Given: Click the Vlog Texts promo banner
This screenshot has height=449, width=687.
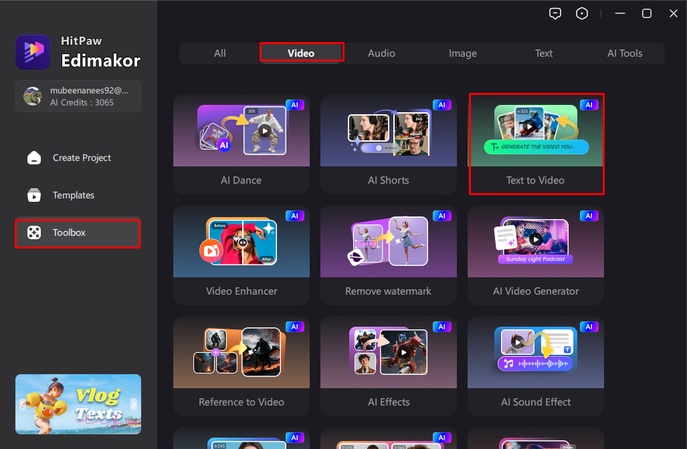Looking at the screenshot, I should tap(78, 404).
